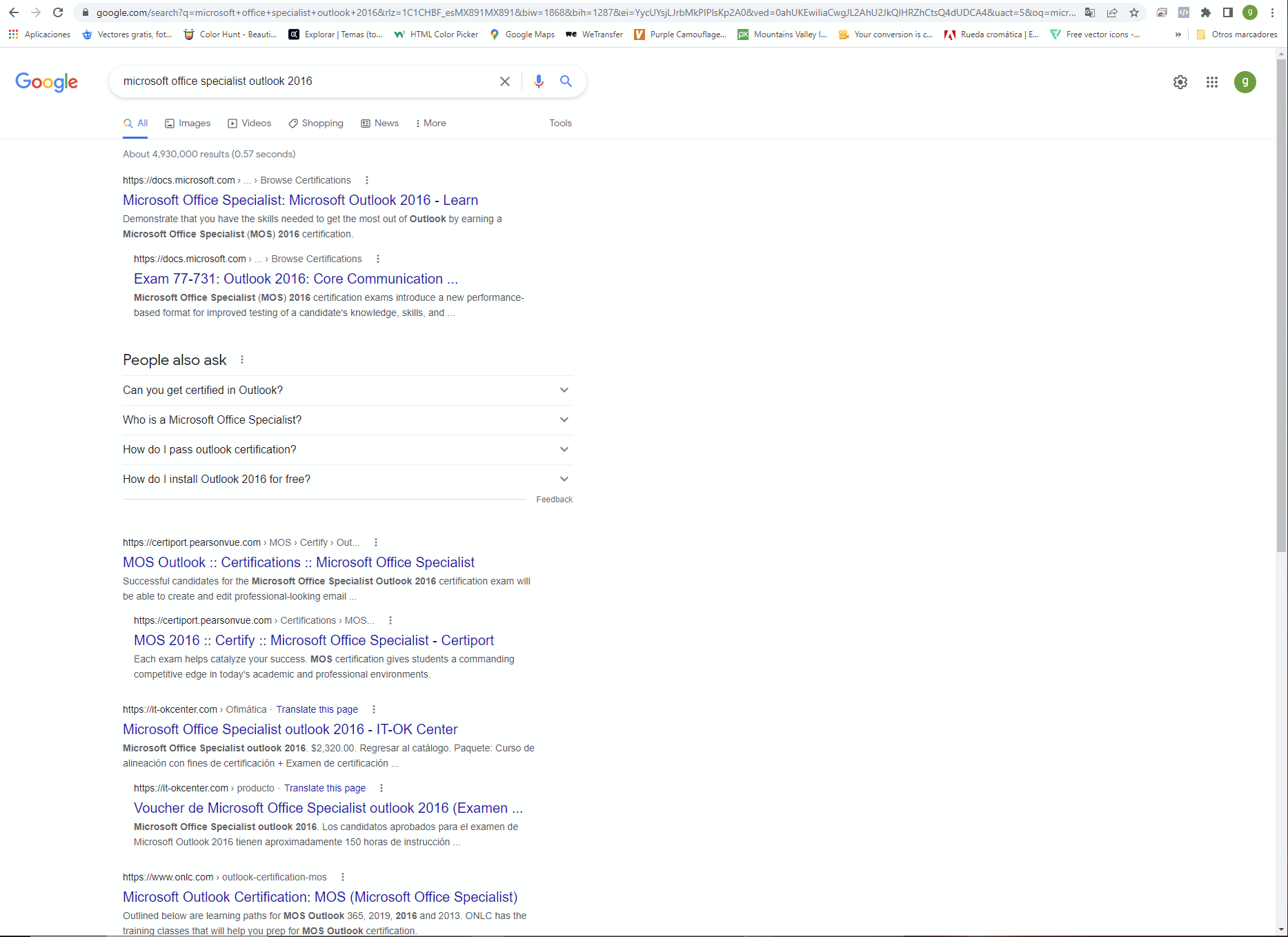Open the More search filters dropdown
Screen dimensions: 1288x937
pyautogui.click(x=431, y=124)
